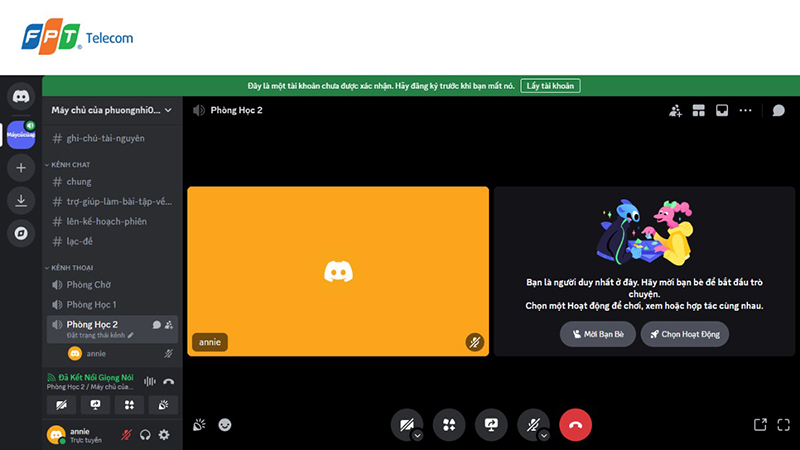800x450 pixels.
Task: Show the chat bubble icon at top right
Action: coord(778,110)
